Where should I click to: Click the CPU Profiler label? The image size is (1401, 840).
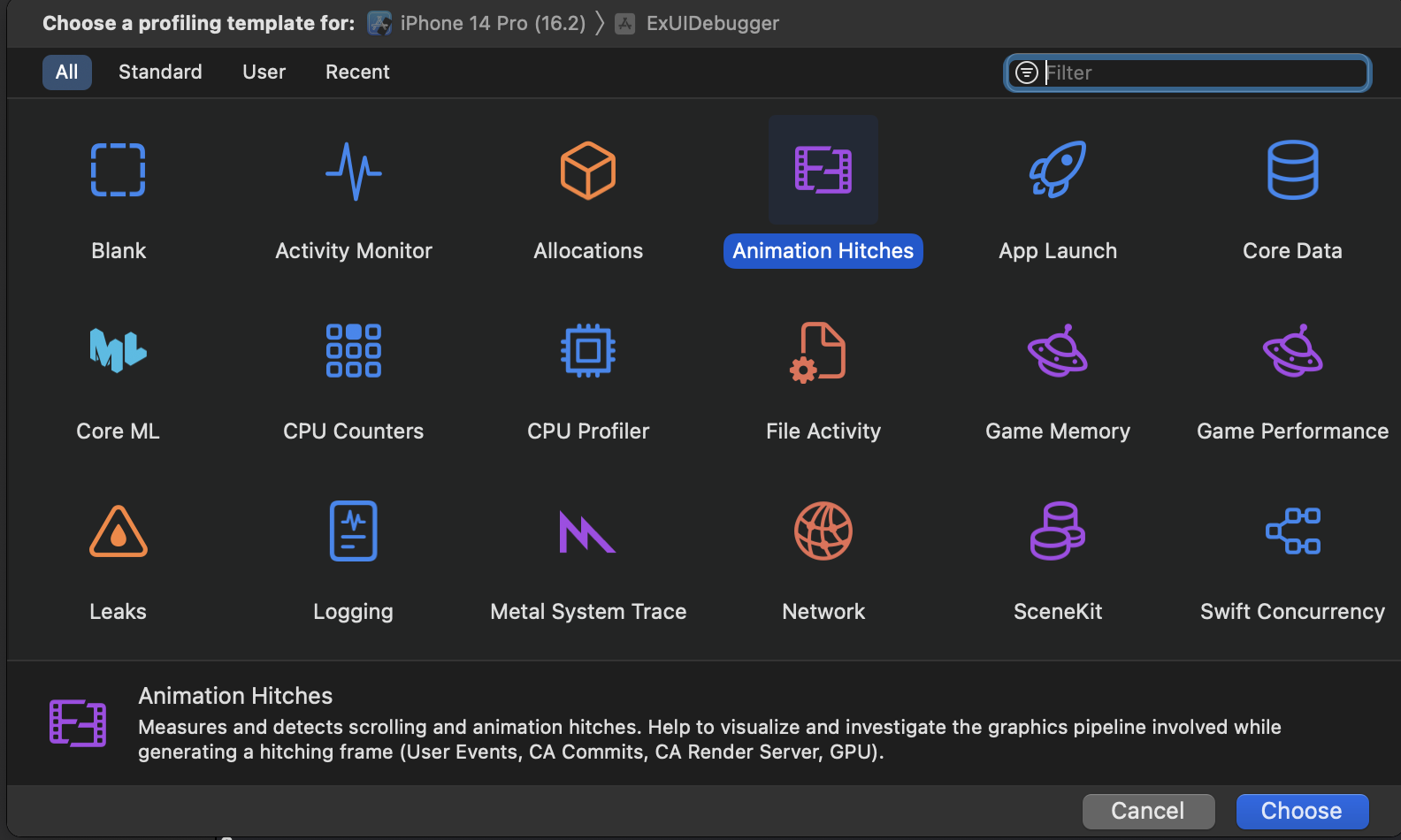pos(588,431)
